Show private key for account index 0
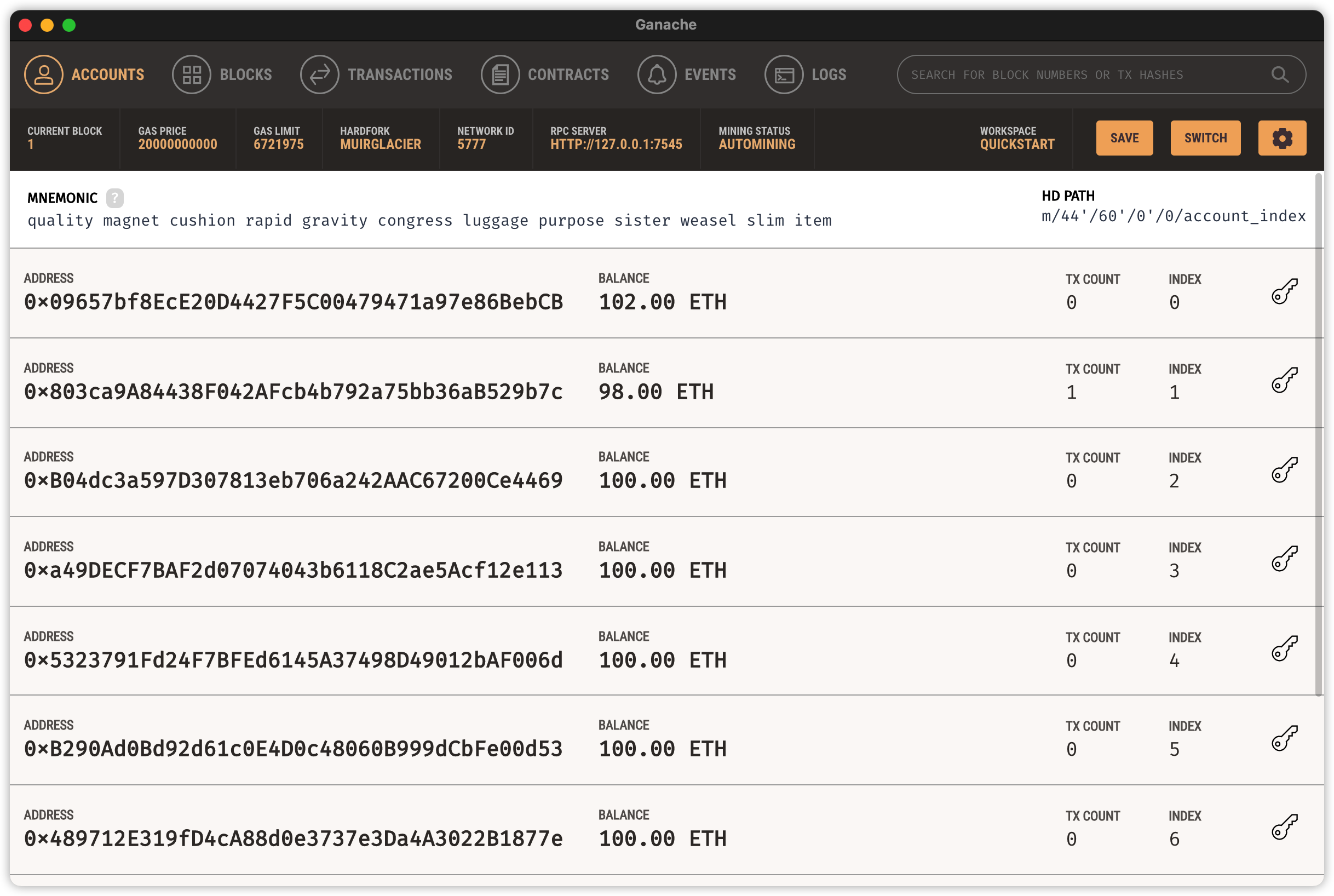 tap(1284, 291)
